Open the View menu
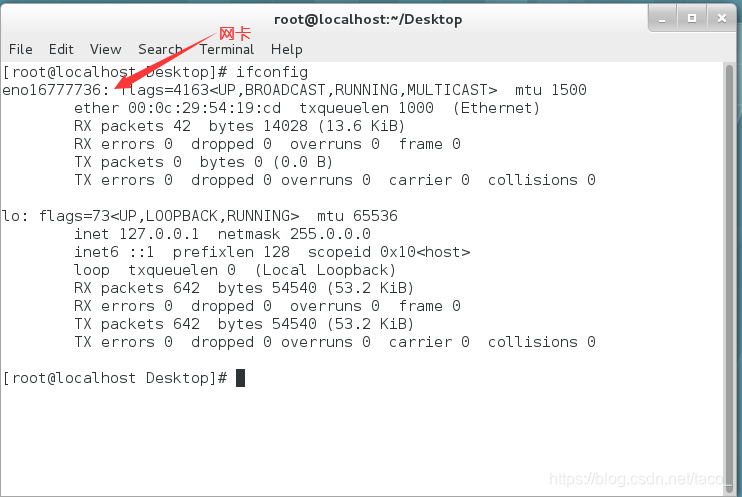742x497 pixels. tap(106, 49)
